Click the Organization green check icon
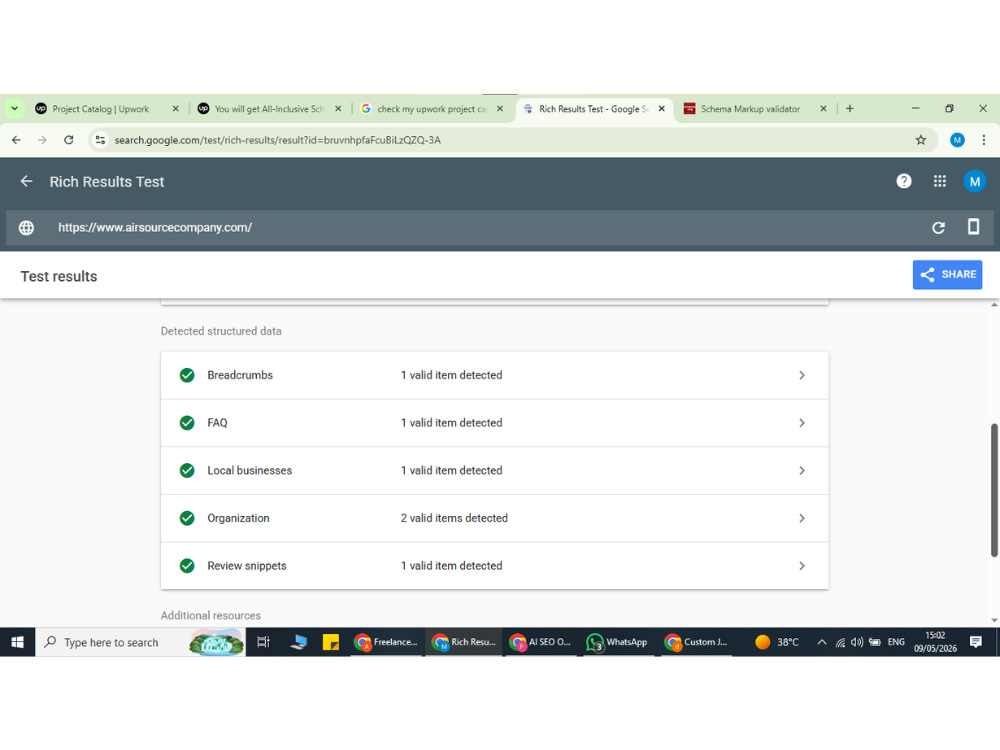The image size is (1000, 750). [187, 518]
